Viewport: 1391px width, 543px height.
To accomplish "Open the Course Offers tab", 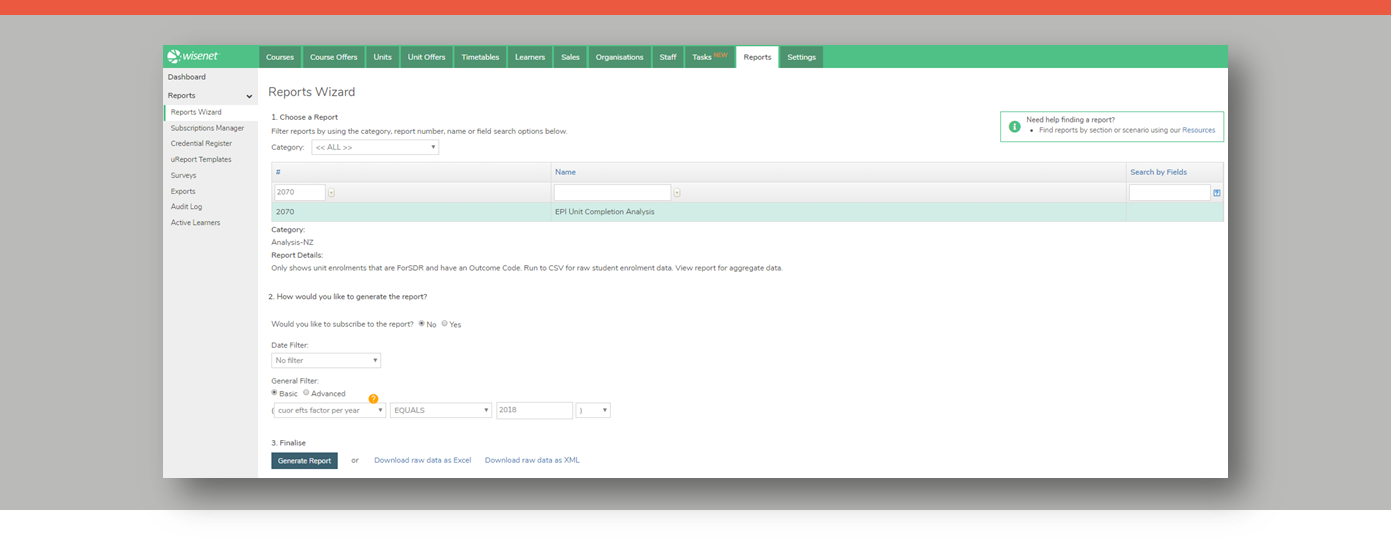I will [333, 57].
